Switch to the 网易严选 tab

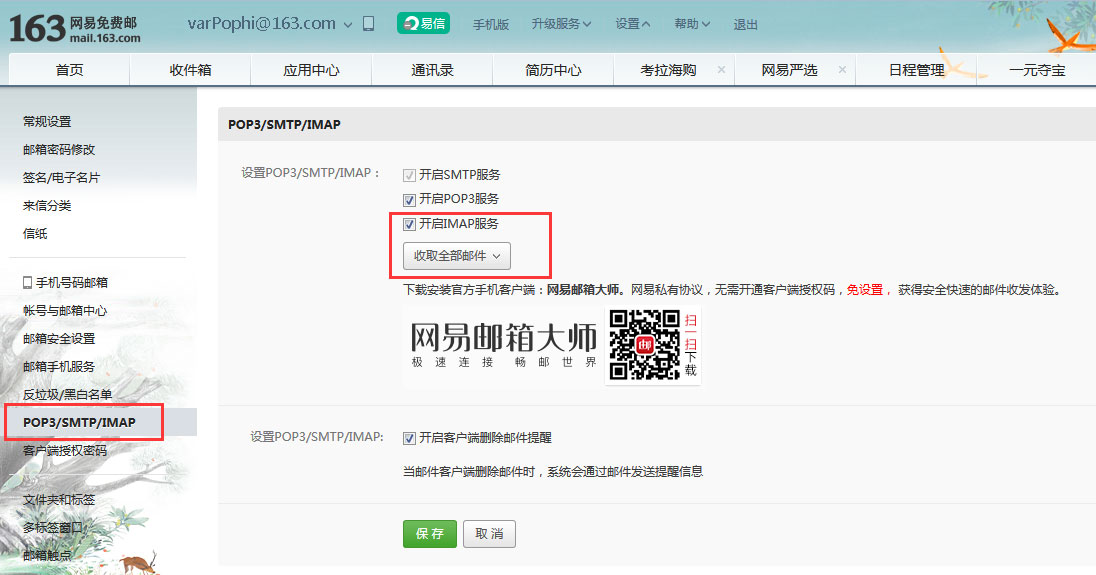[789, 70]
